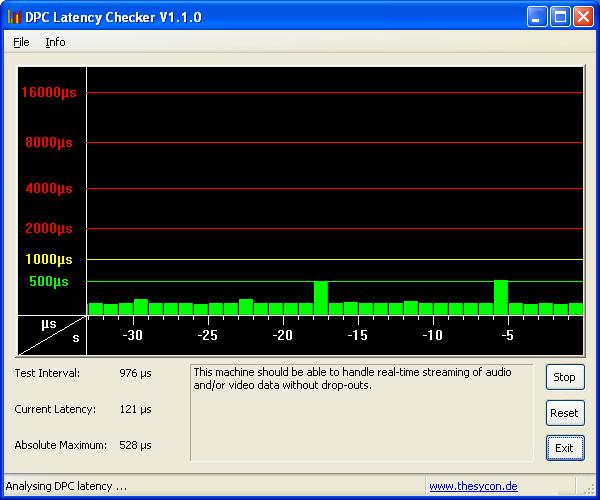Click the Exit button
Viewport: 600px width, 500px height.
565,448
